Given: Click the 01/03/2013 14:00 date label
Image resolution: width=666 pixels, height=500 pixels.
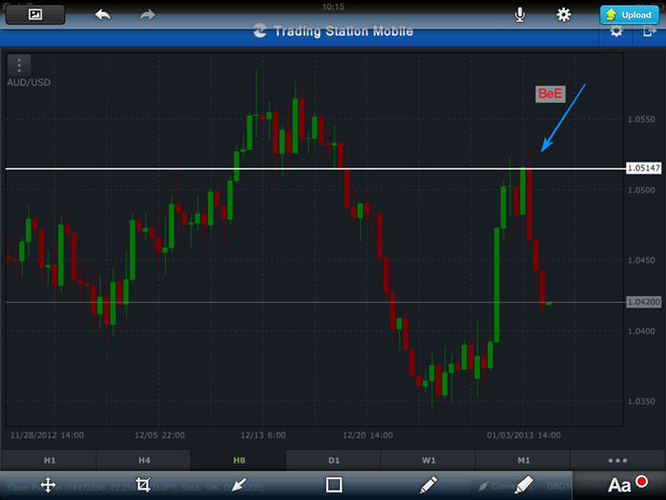Looking at the screenshot, I should click(x=523, y=435).
